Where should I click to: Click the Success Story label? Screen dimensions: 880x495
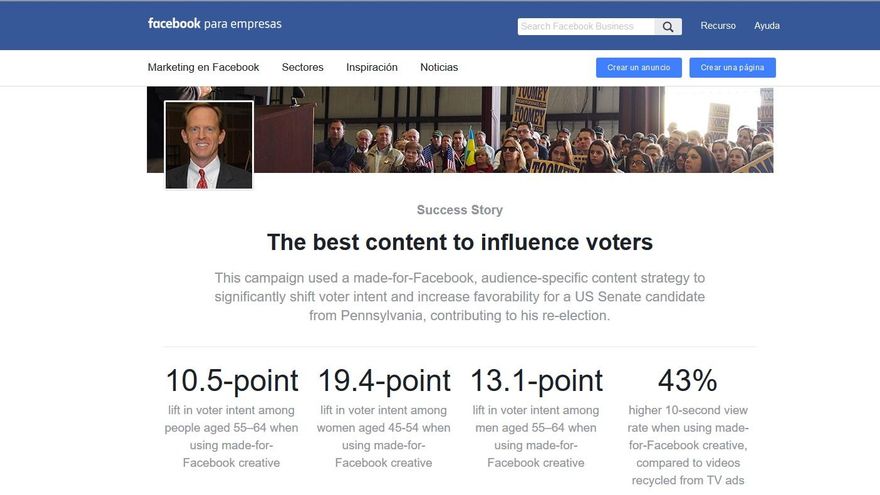[460, 210]
